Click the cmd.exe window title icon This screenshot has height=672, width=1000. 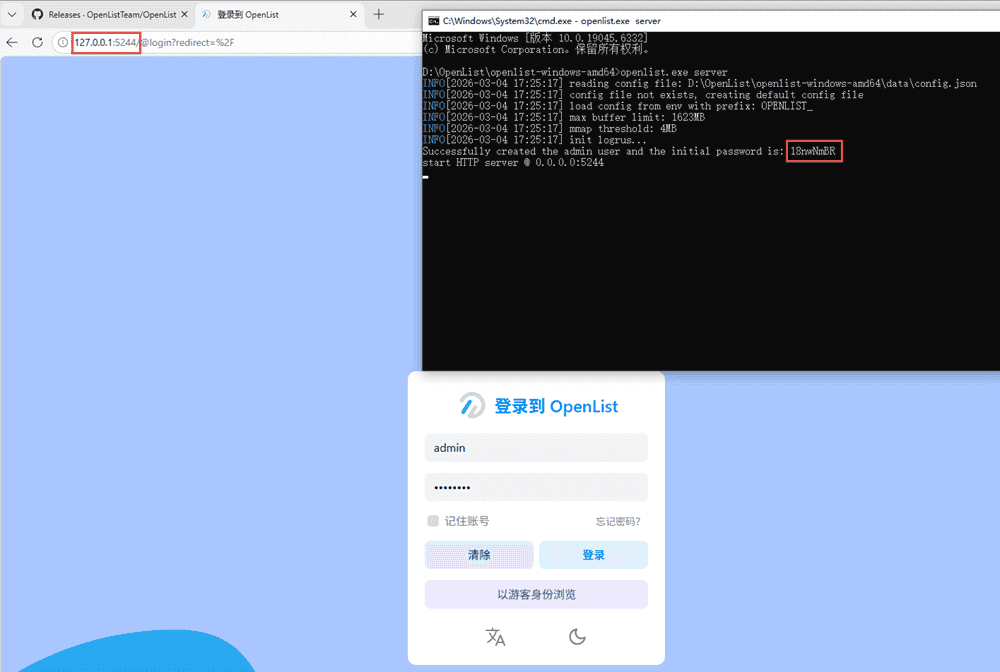click(433, 21)
